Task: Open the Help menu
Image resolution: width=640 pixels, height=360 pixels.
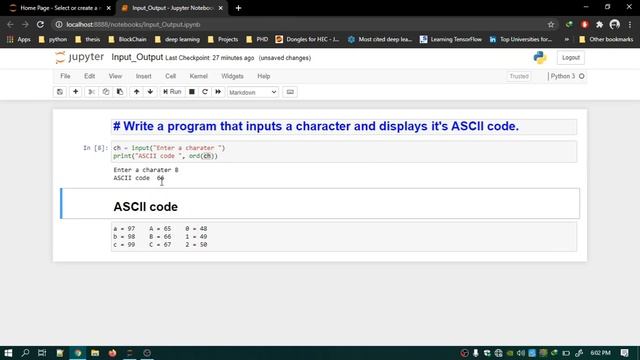Action: pos(264,76)
